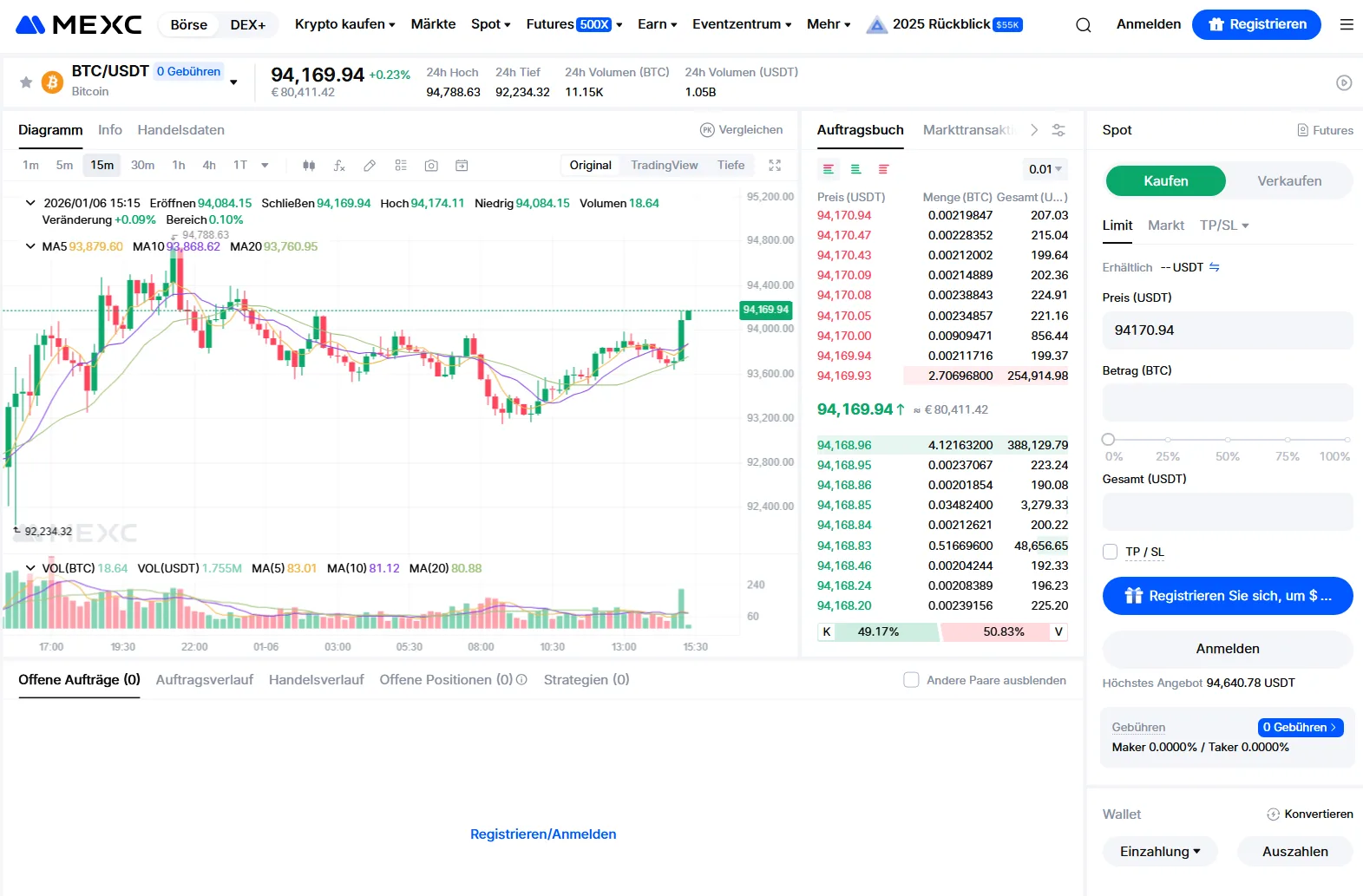Open the 0 Gebühren fee badge in fee box
This screenshot has width=1363, height=896.
(1301, 728)
